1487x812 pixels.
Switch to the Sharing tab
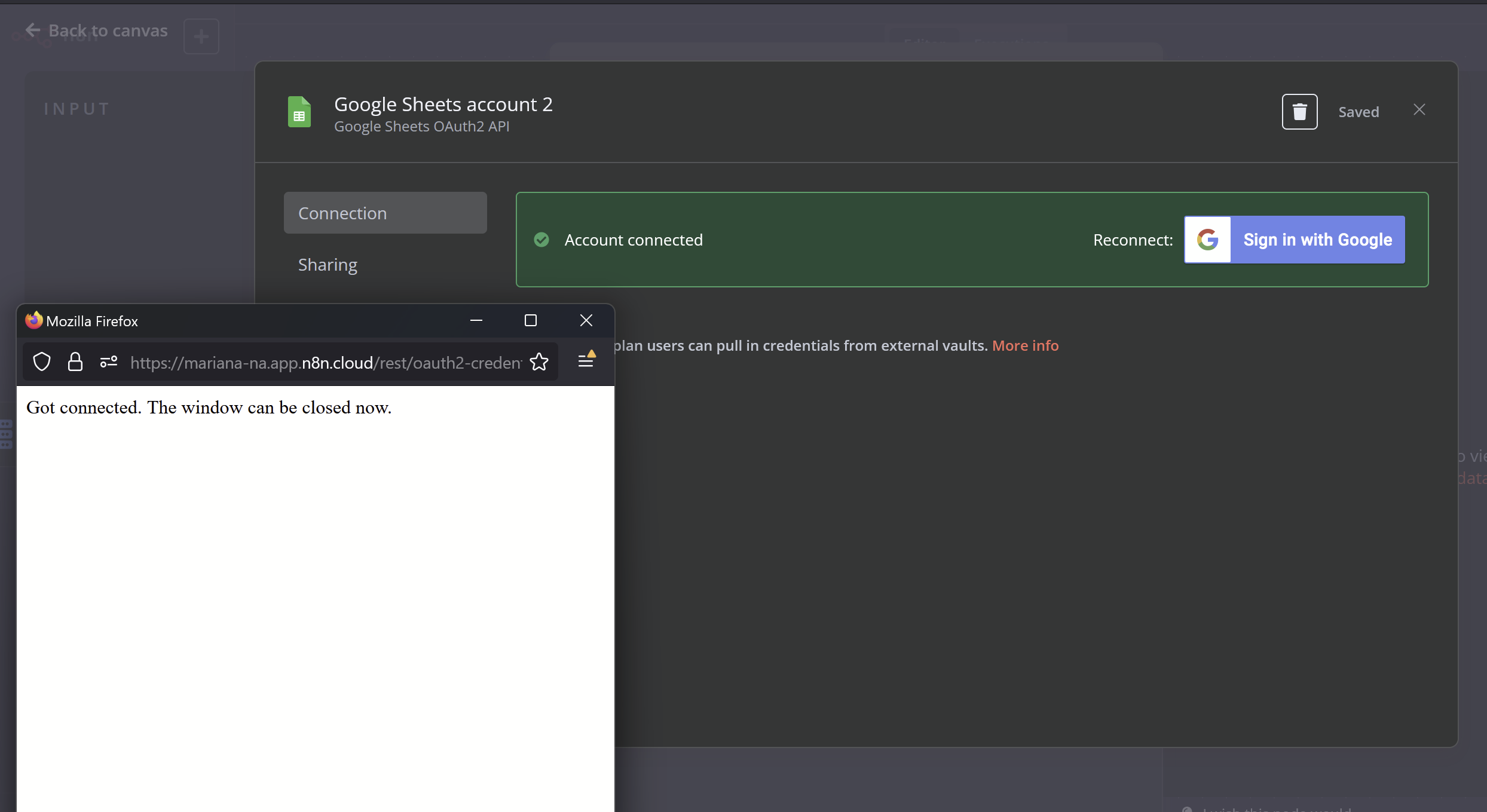328,264
